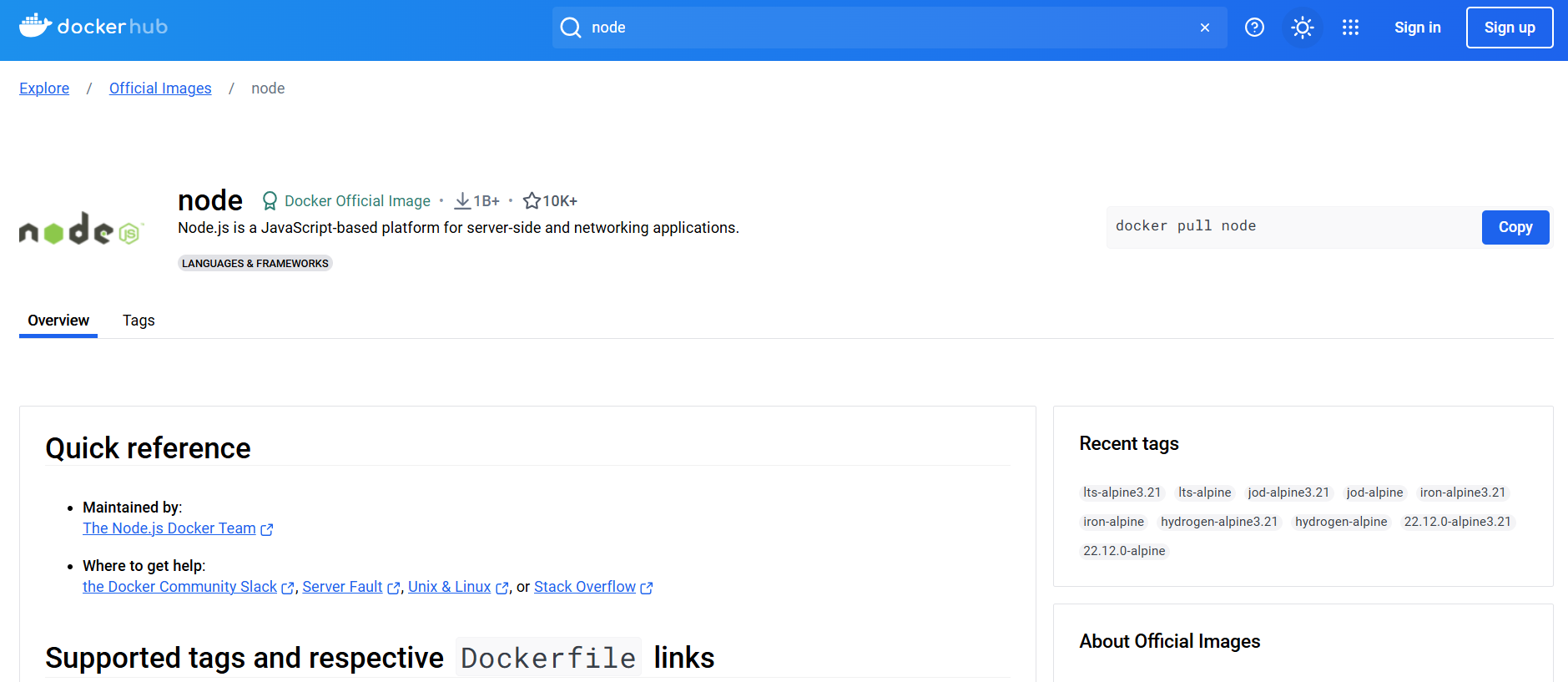Click the node search input field
Image resolution: width=1568 pixels, height=682 pixels.
pyautogui.click(x=890, y=28)
